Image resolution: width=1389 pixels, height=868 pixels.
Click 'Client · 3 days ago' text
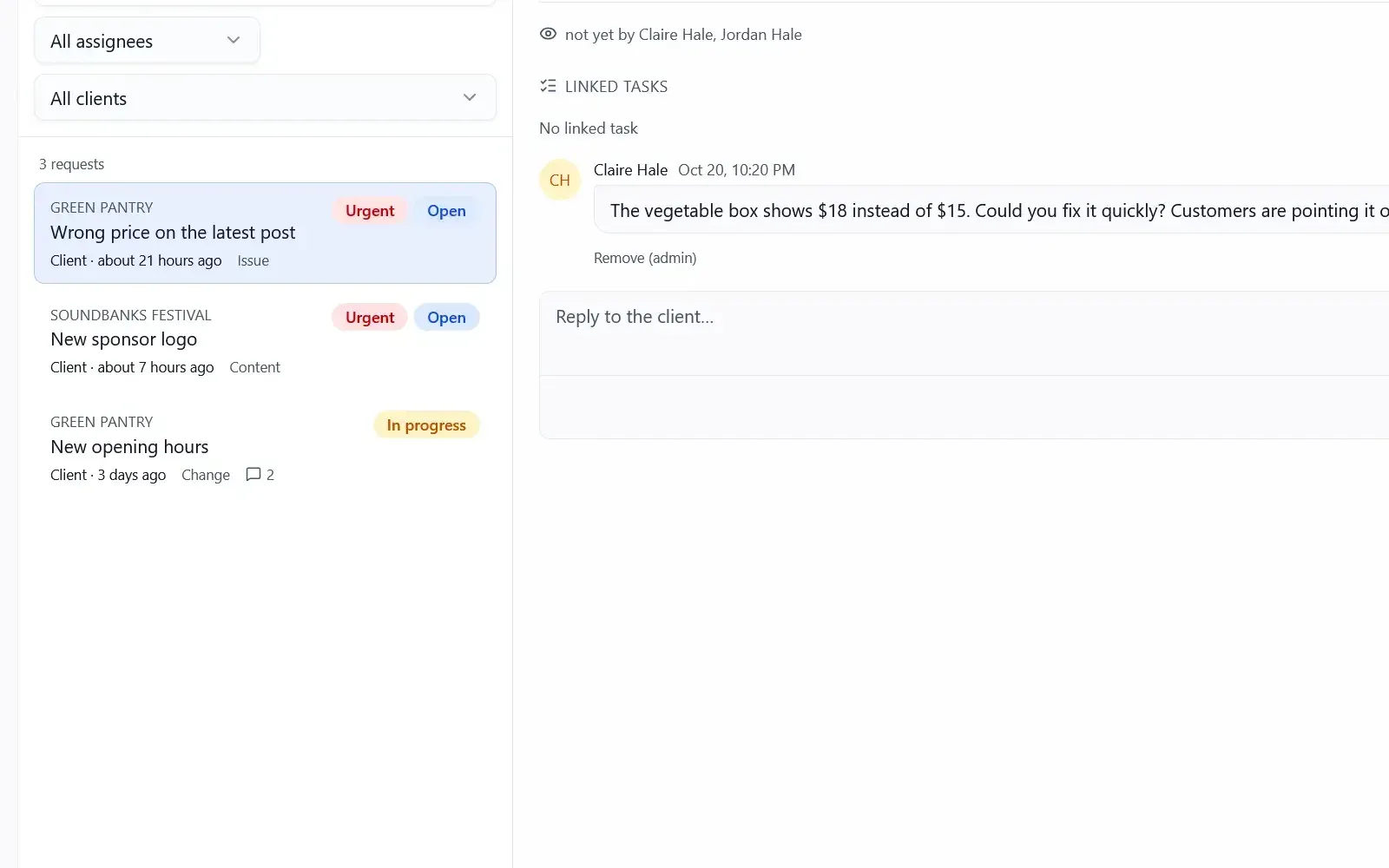[x=108, y=475]
